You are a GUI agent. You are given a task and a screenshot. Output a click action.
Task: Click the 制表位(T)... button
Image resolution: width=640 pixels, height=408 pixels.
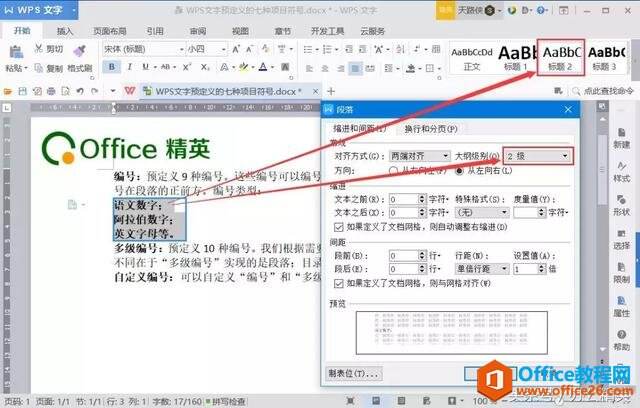[353, 373]
